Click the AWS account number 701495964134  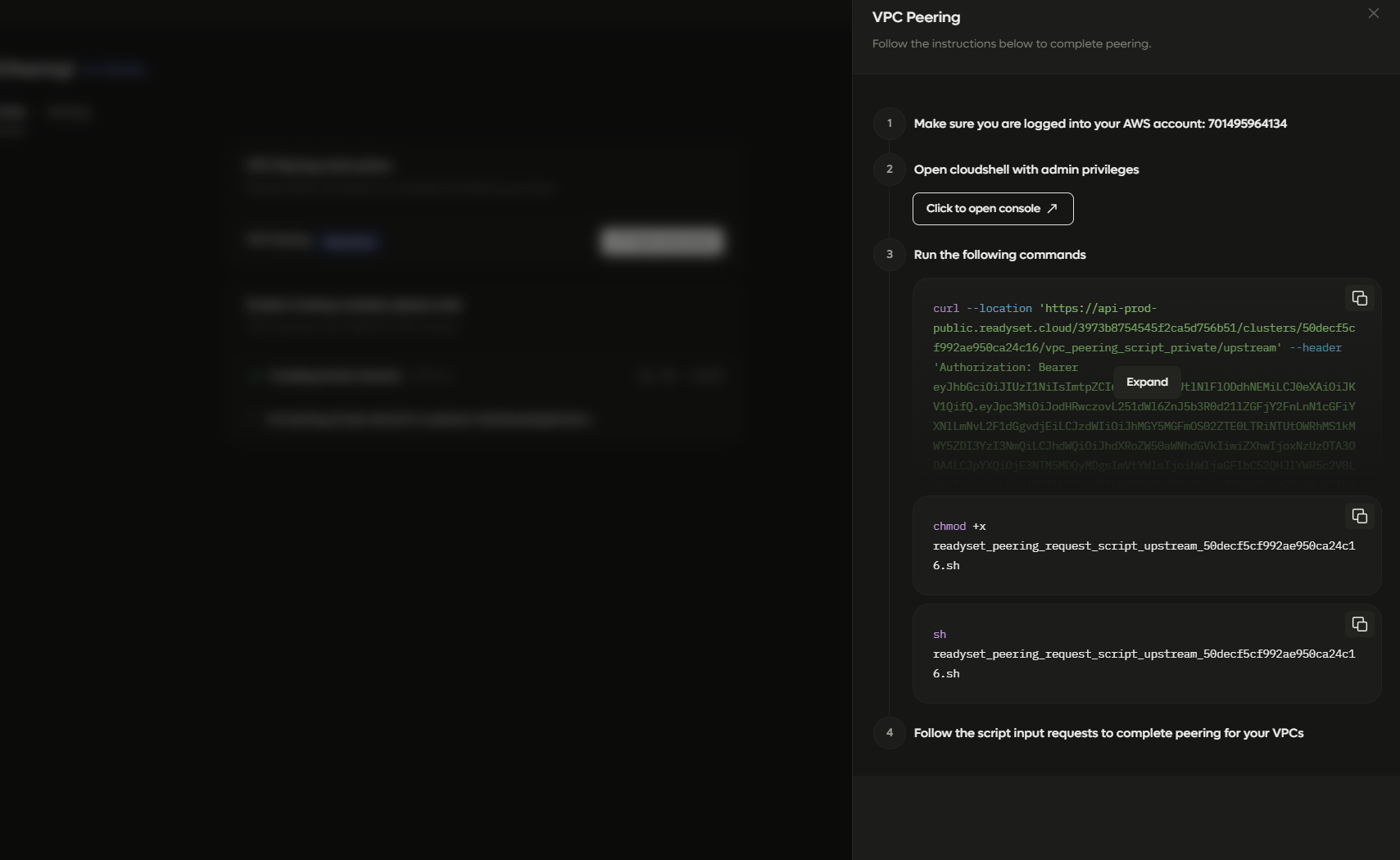[x=1247, y=124]
